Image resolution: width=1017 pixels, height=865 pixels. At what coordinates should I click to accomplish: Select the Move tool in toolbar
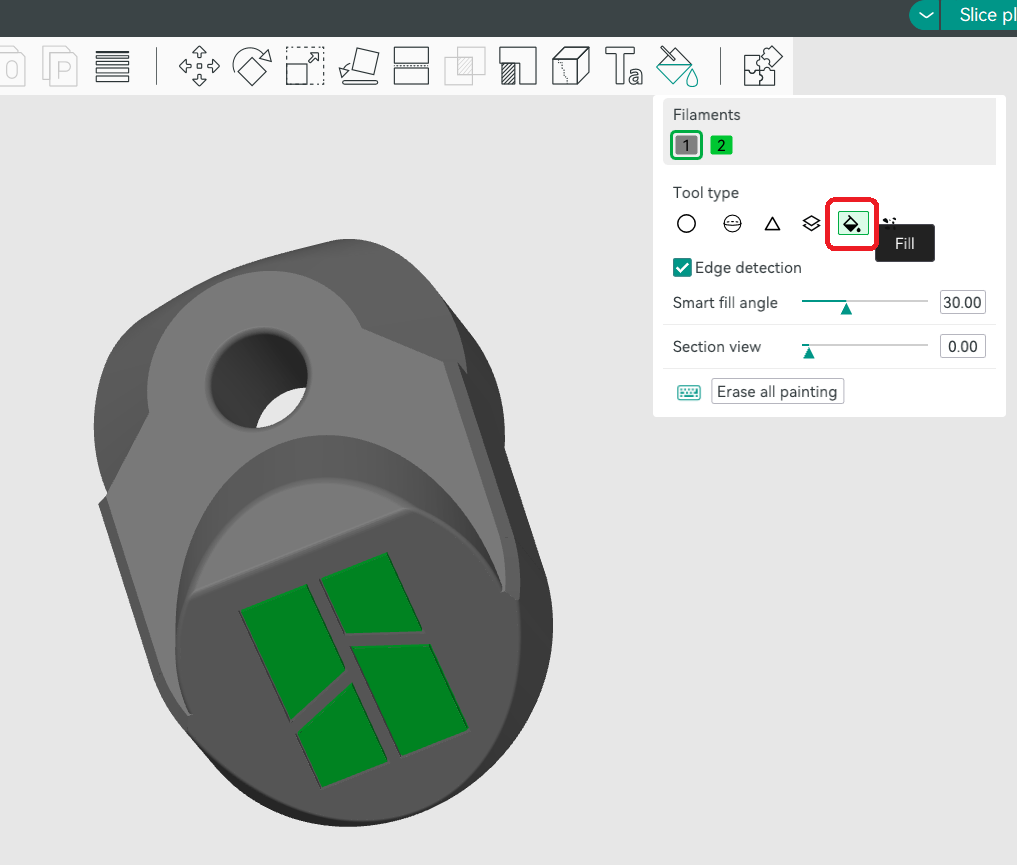199,66
